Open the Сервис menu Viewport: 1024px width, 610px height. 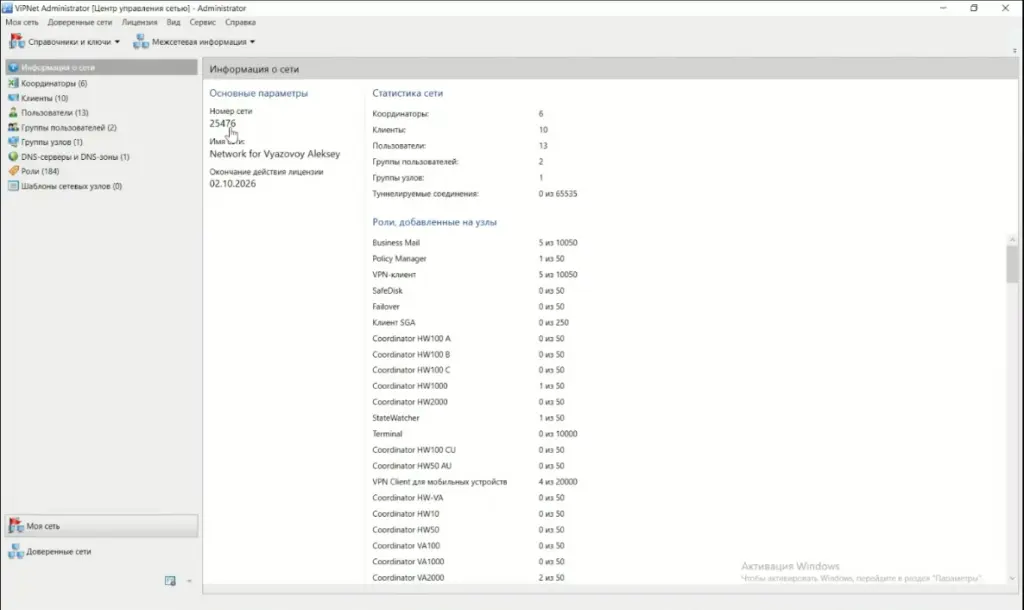coord(202,22)
